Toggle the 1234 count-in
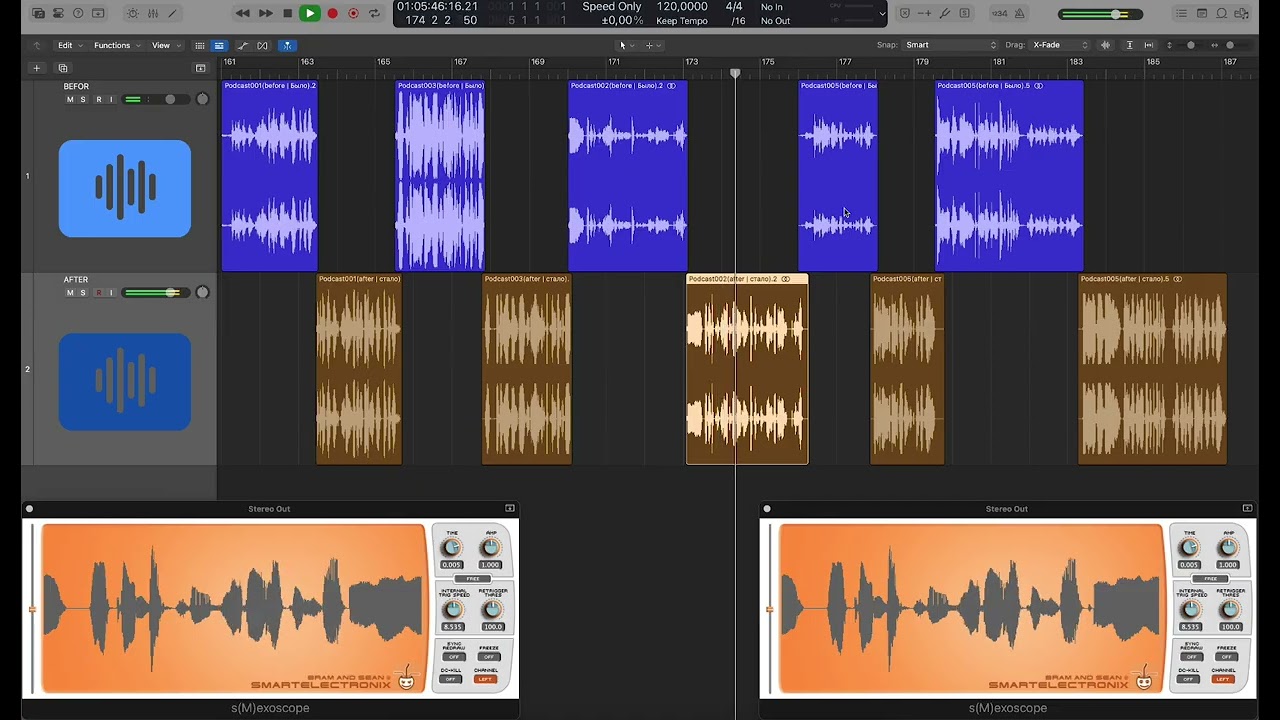This screenshot has width=1280, height=720. pos(999,14)
